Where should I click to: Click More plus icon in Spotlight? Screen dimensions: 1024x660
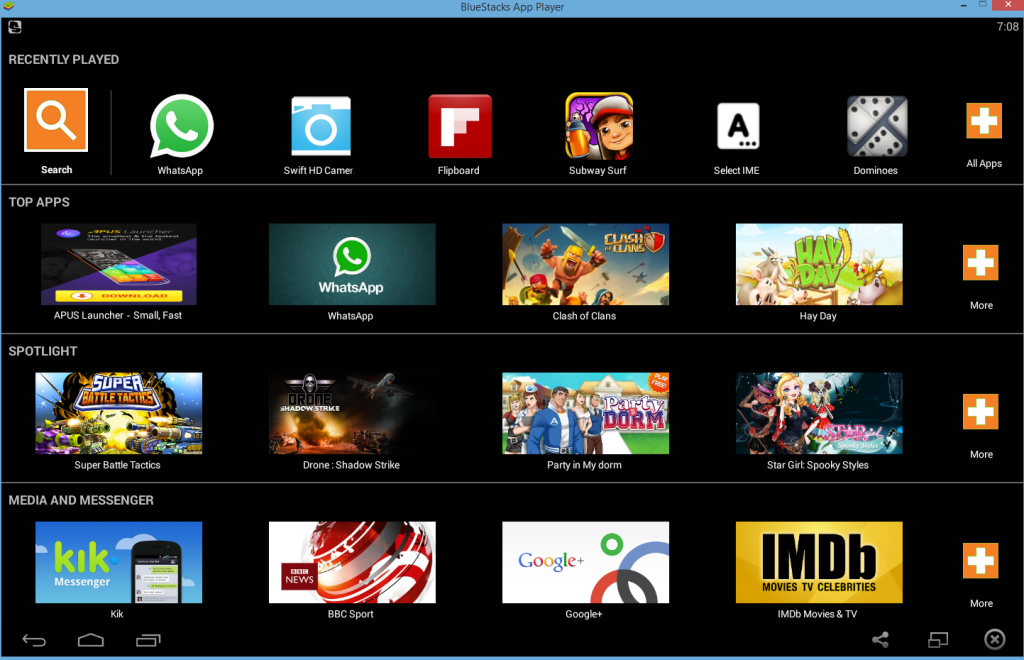pyautogui.click(x=980, y=411)
